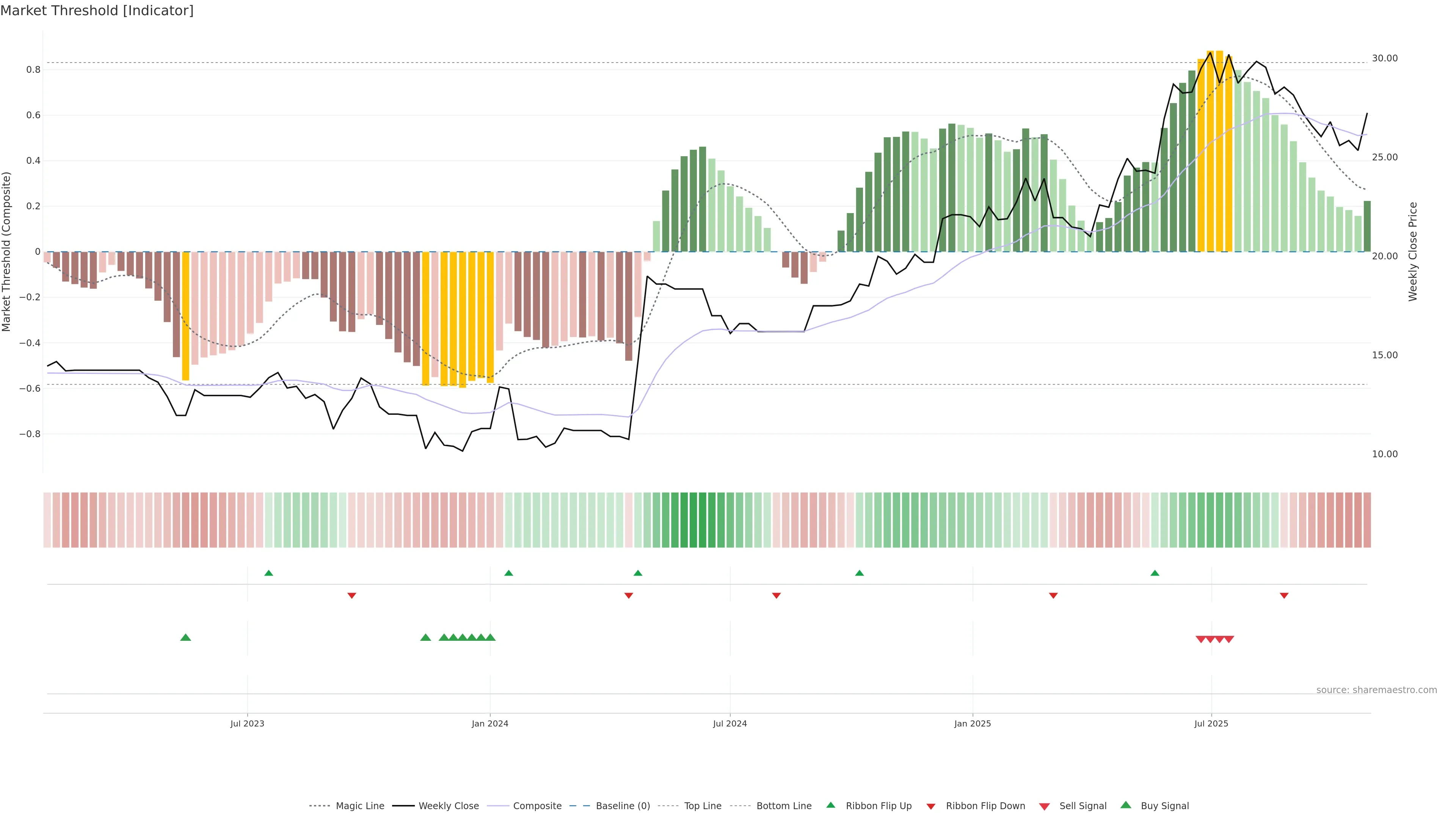Click the ribbon flip up marker before Jul 2025
This screenshot has height=819, width=1456.
[x=1155, y=573]
